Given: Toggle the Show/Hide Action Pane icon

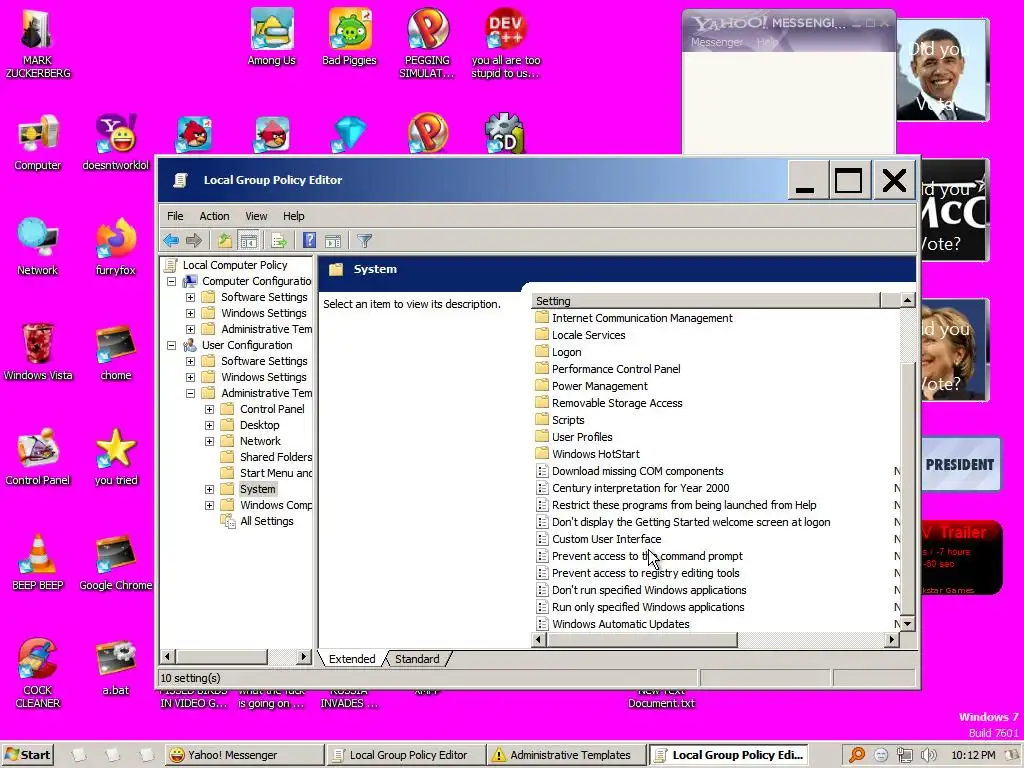Looking at the screenshot, I should 333,241.
